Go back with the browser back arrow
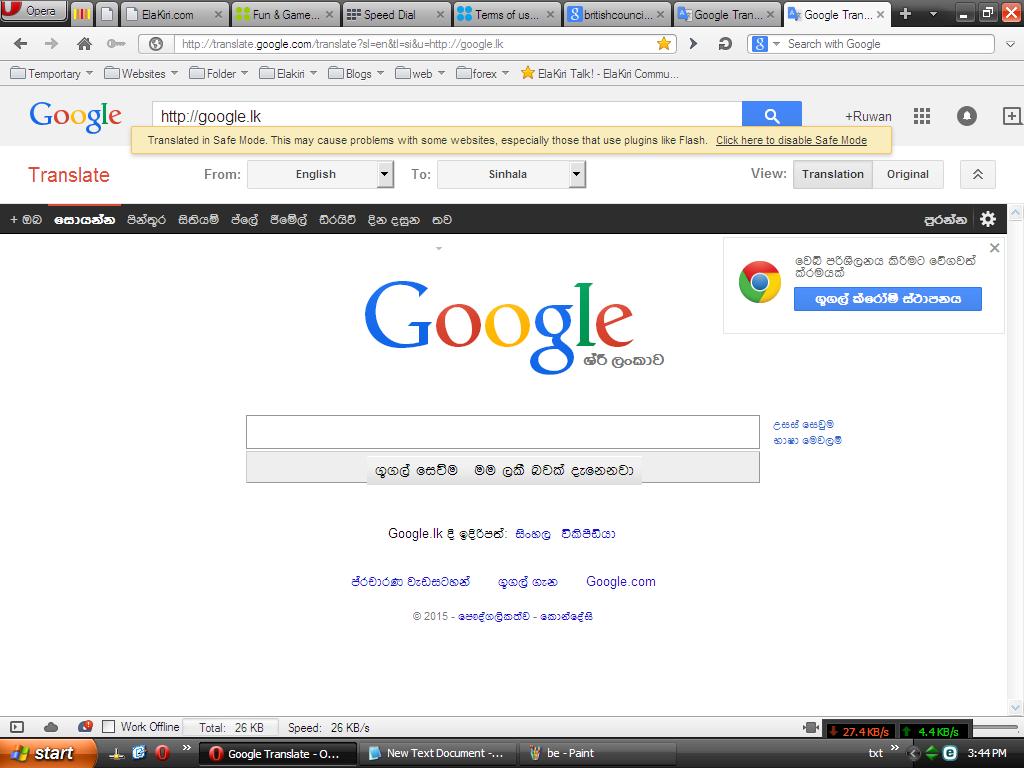This screenshot has height=768, width=1024. [20, 44]
